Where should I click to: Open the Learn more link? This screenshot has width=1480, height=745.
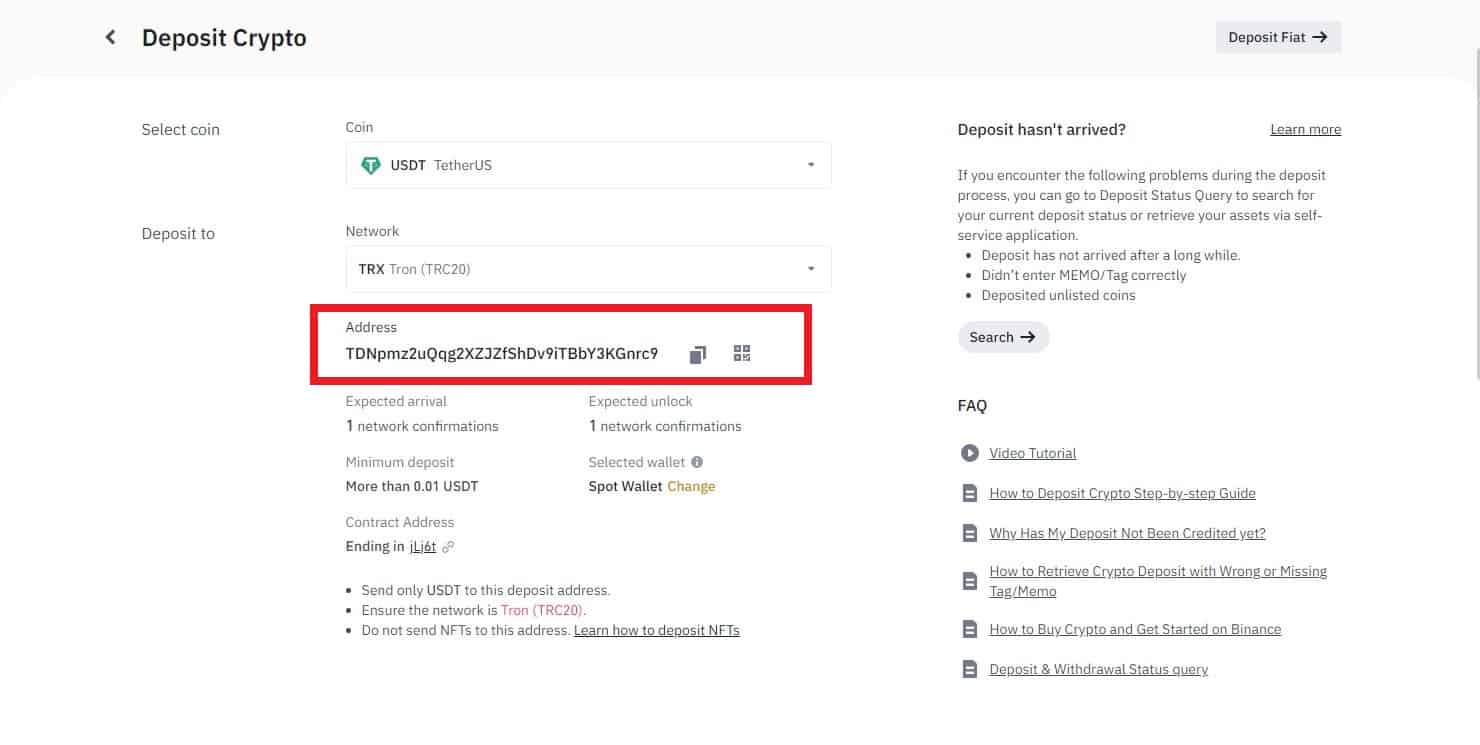point(1305,130)
